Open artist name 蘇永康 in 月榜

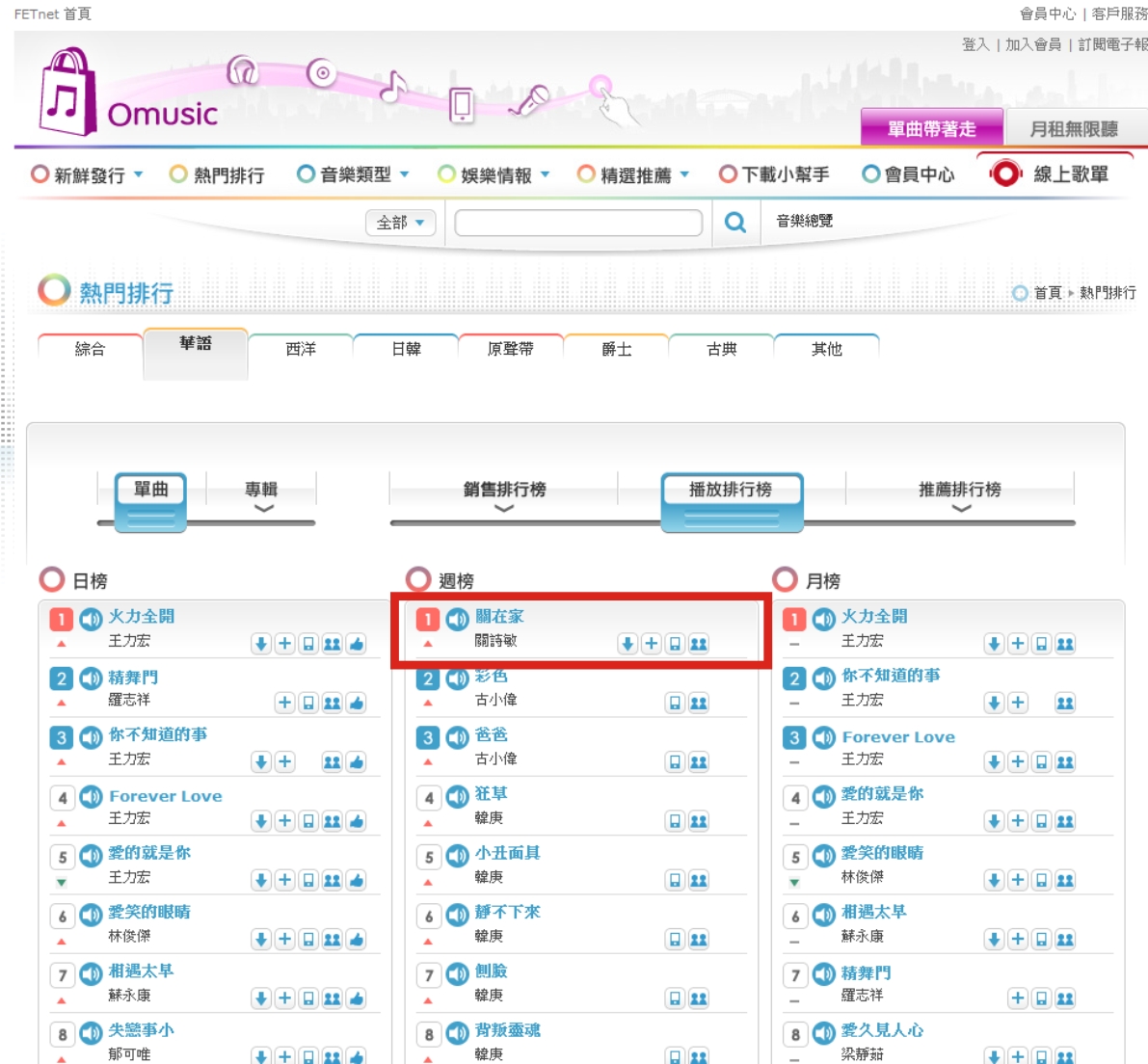pos(862,936)
